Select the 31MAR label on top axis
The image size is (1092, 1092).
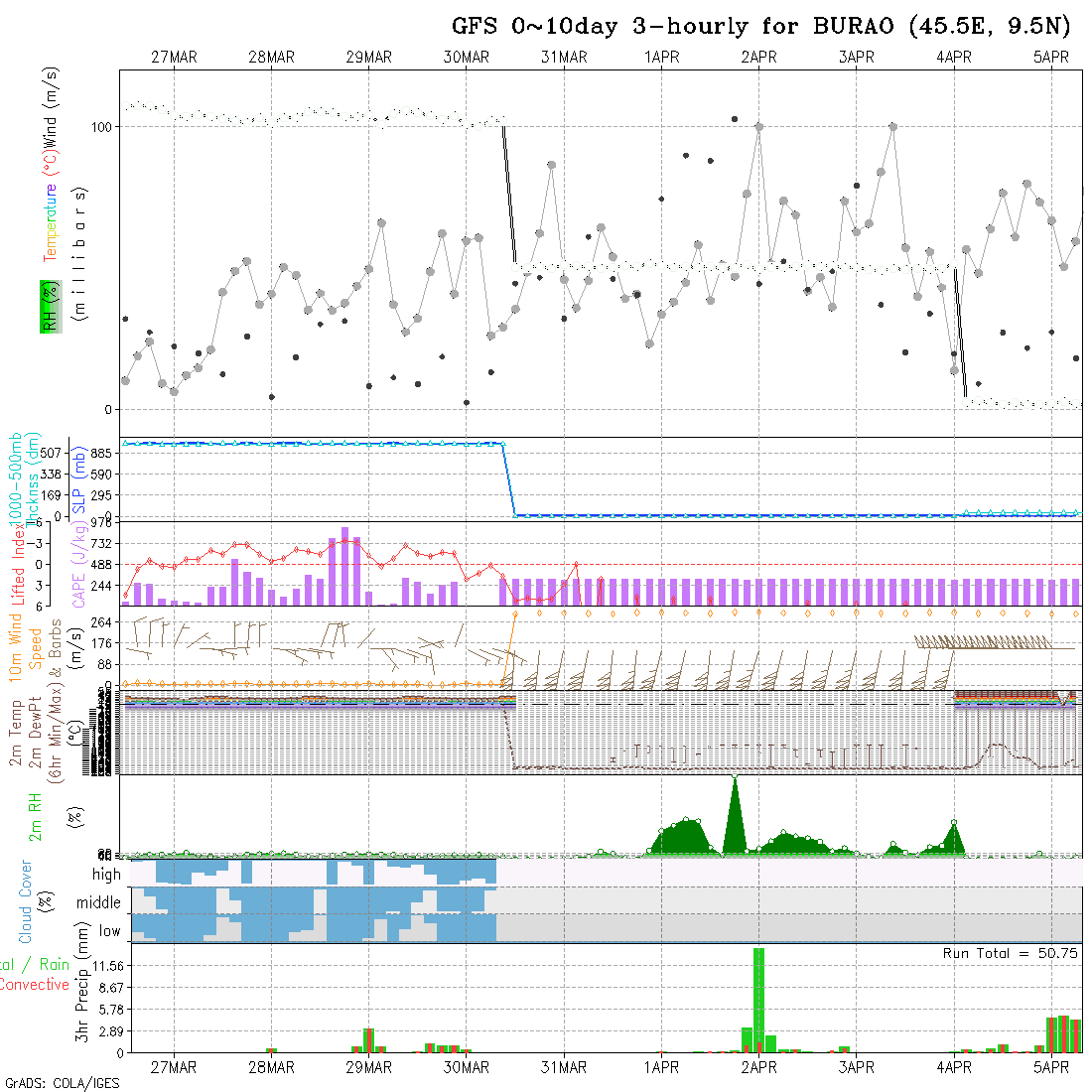[x=564, y=58]
